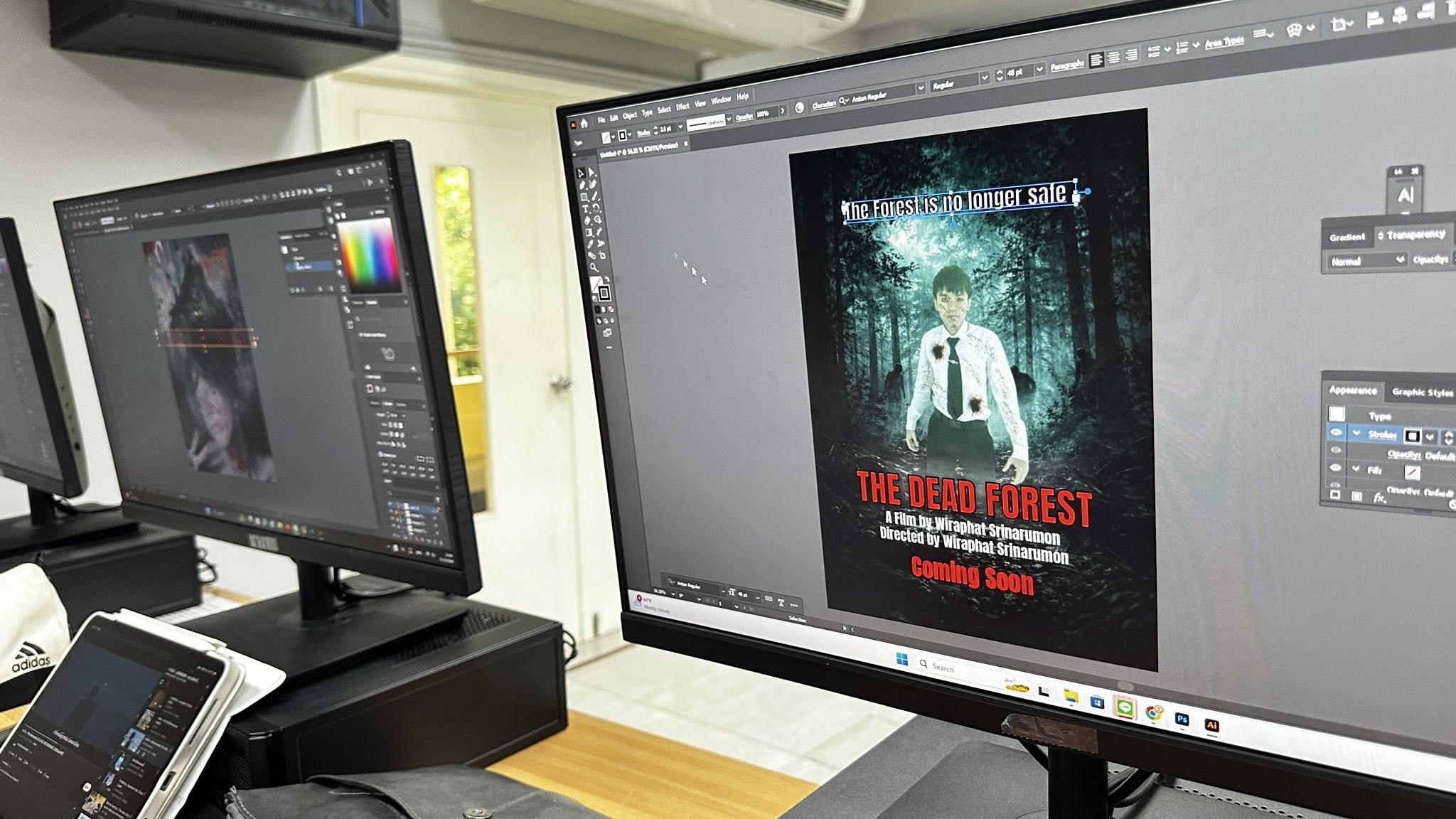Click the Selection tool arrow
The image size is (1456, 819).
[580, 173]
